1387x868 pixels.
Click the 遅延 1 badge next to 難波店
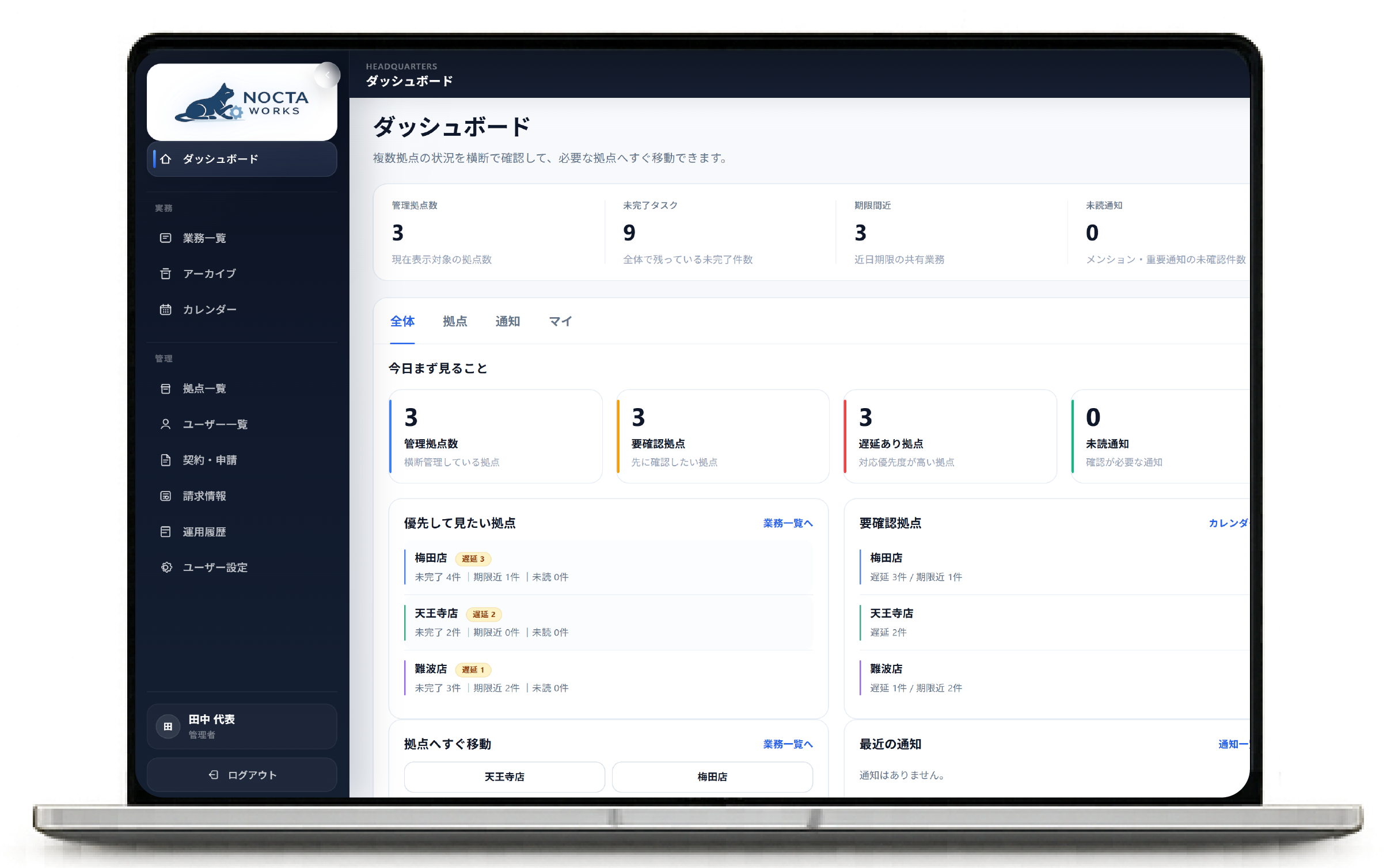point(473,669)
